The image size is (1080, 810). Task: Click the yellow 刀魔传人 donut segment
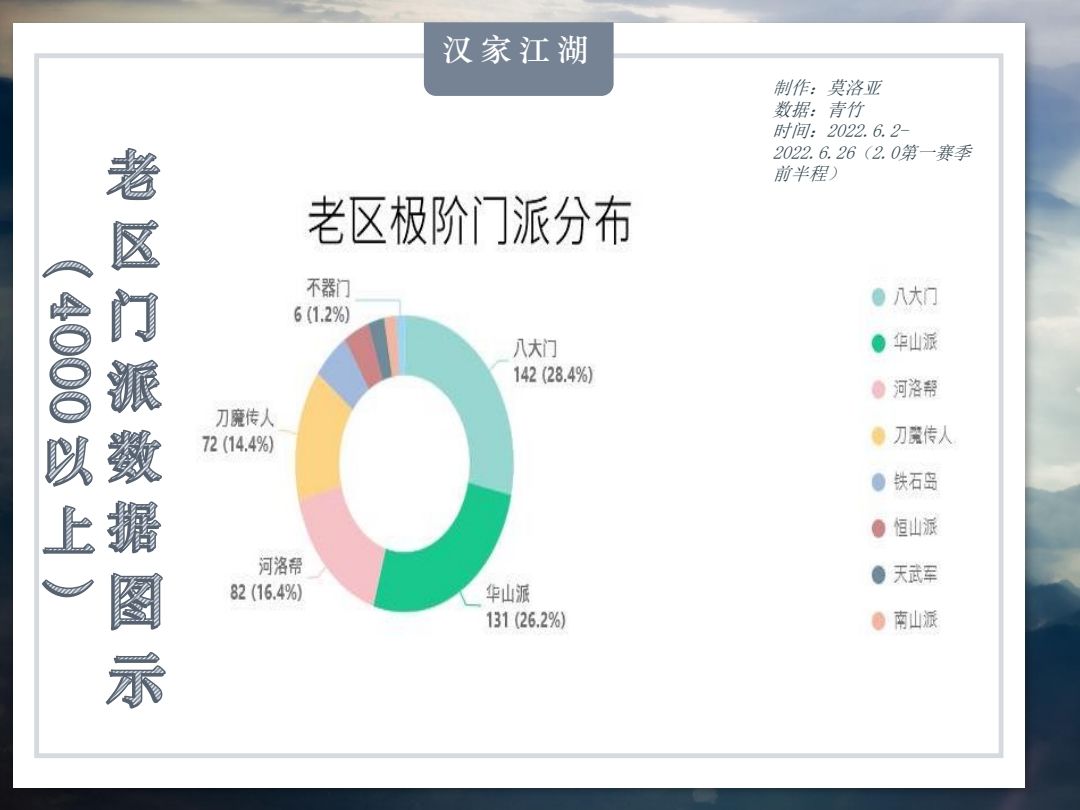(321, 441)
